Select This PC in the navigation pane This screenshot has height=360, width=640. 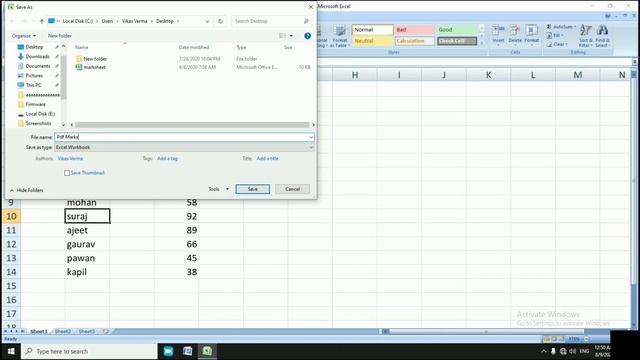click(33, 85)
